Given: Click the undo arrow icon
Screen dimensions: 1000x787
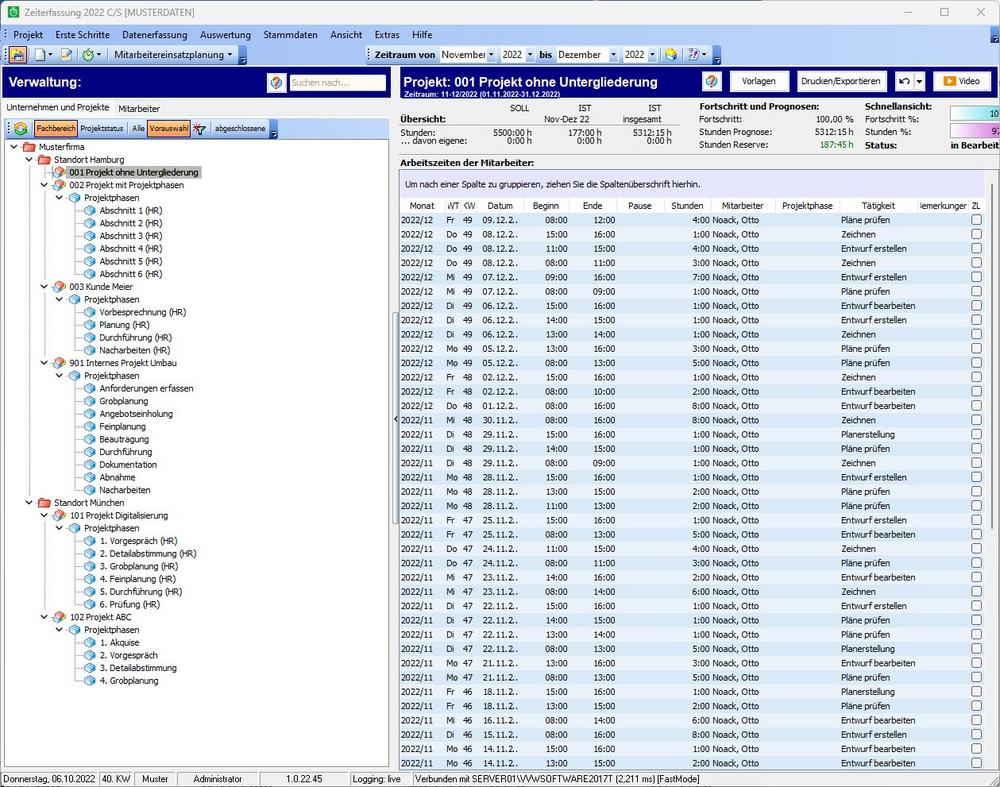Looking at the screenshot, I should click(904, 82).
